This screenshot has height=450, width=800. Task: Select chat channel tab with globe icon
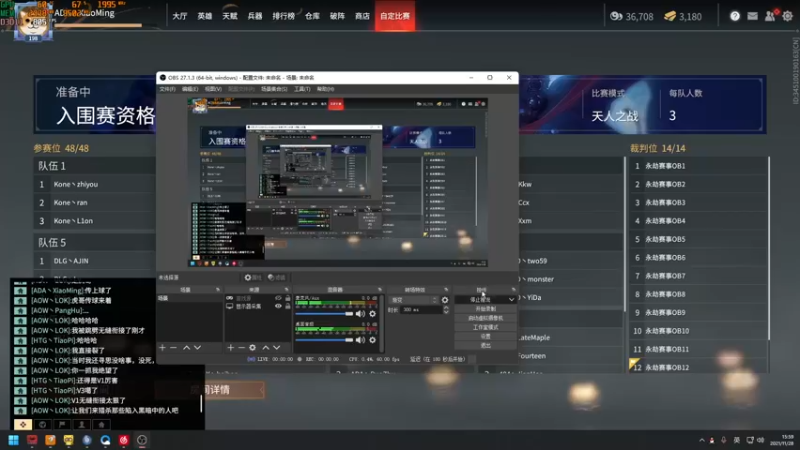tap(42, 424)
